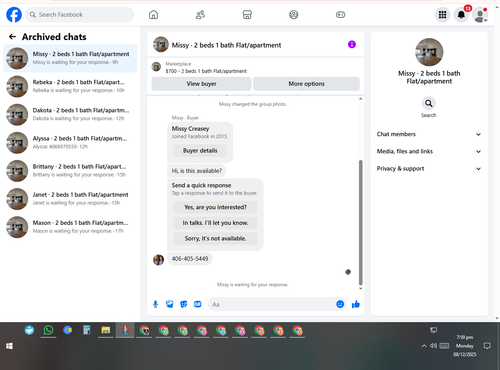Open the Groups icon in top bar

tap(294, 15)
